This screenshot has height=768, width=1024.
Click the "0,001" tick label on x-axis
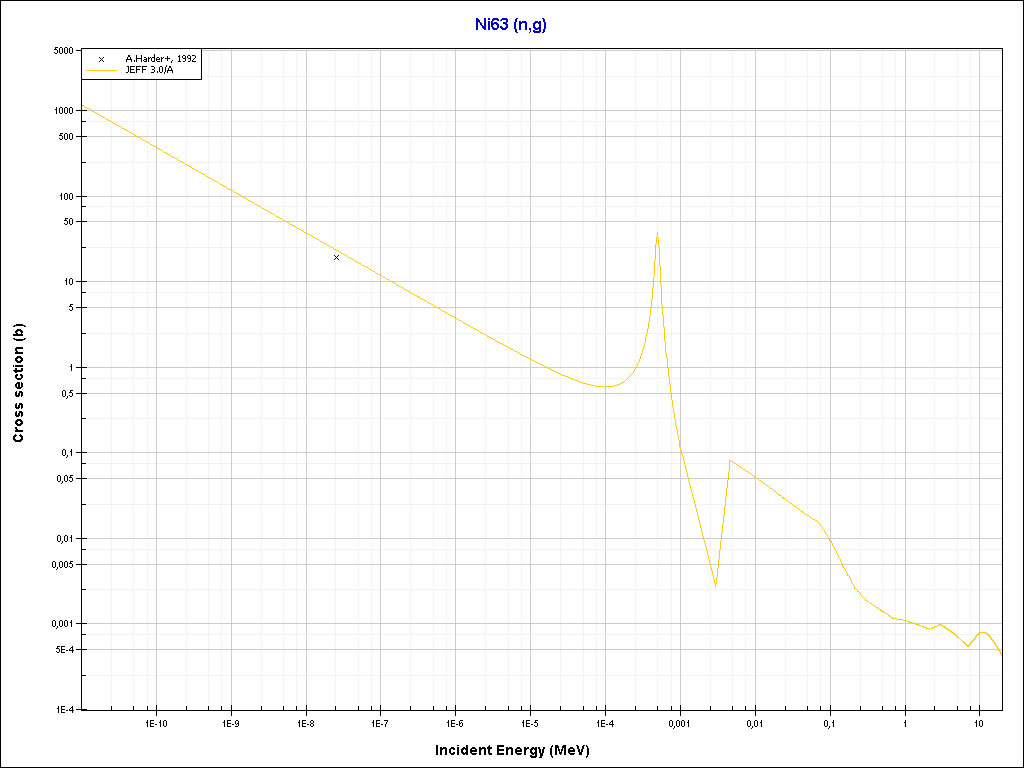point(679,722)
